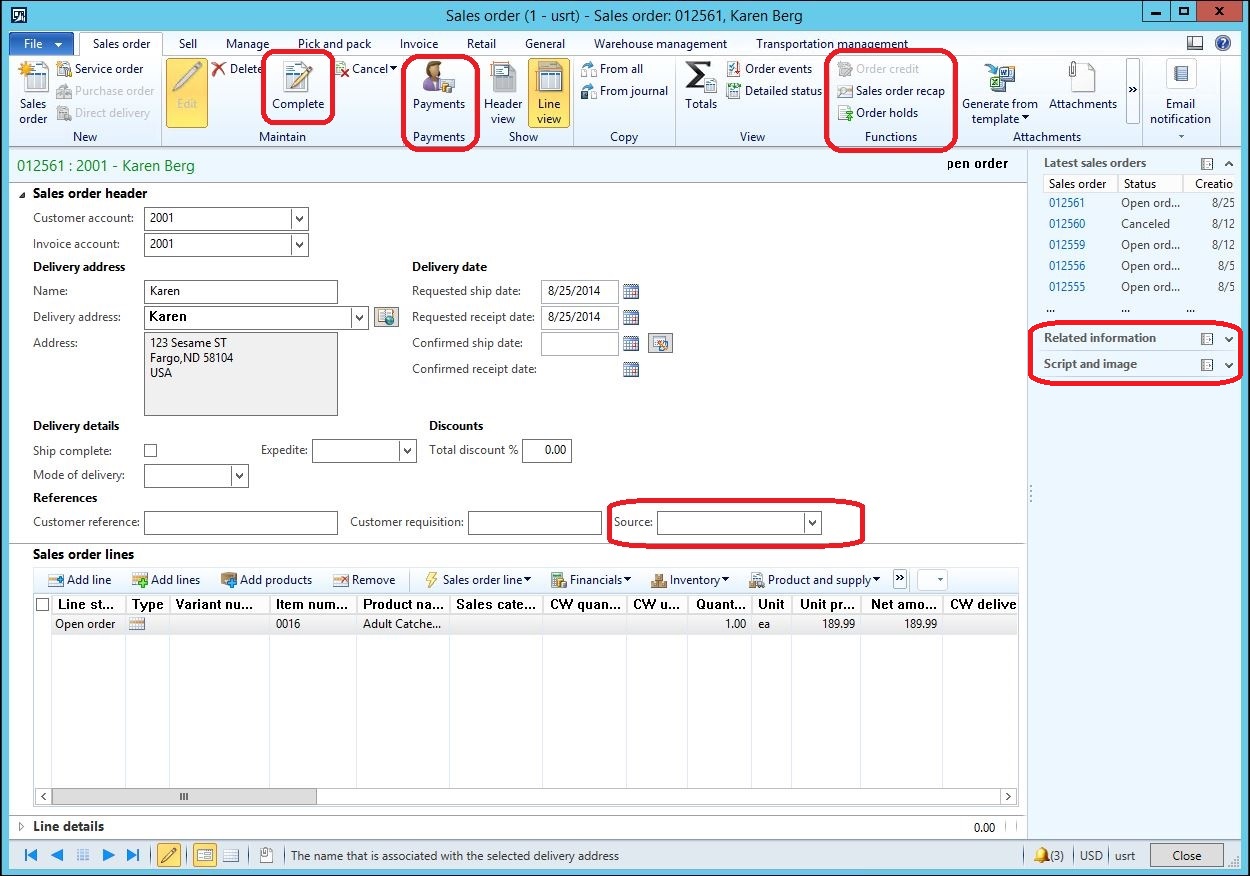Click the Add line button
1250x876 pixels.
pyautogui.click(x=80, y=580)
